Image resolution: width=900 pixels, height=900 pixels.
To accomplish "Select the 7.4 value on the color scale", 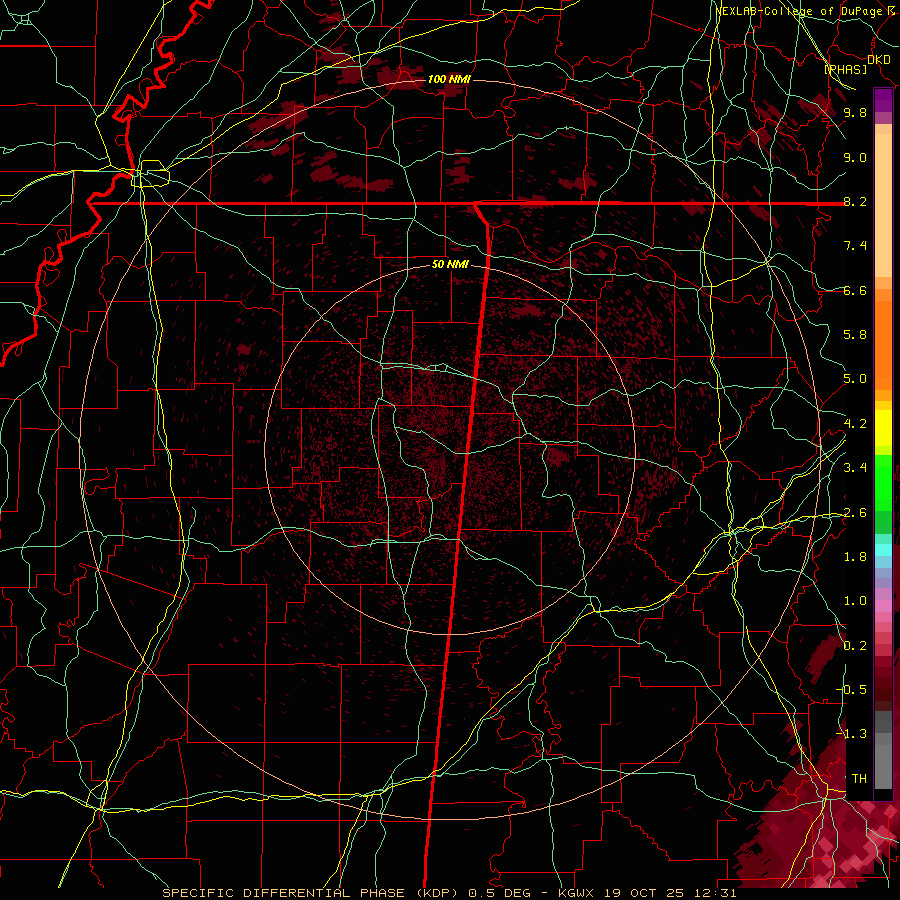I will (x=855, y=246).
